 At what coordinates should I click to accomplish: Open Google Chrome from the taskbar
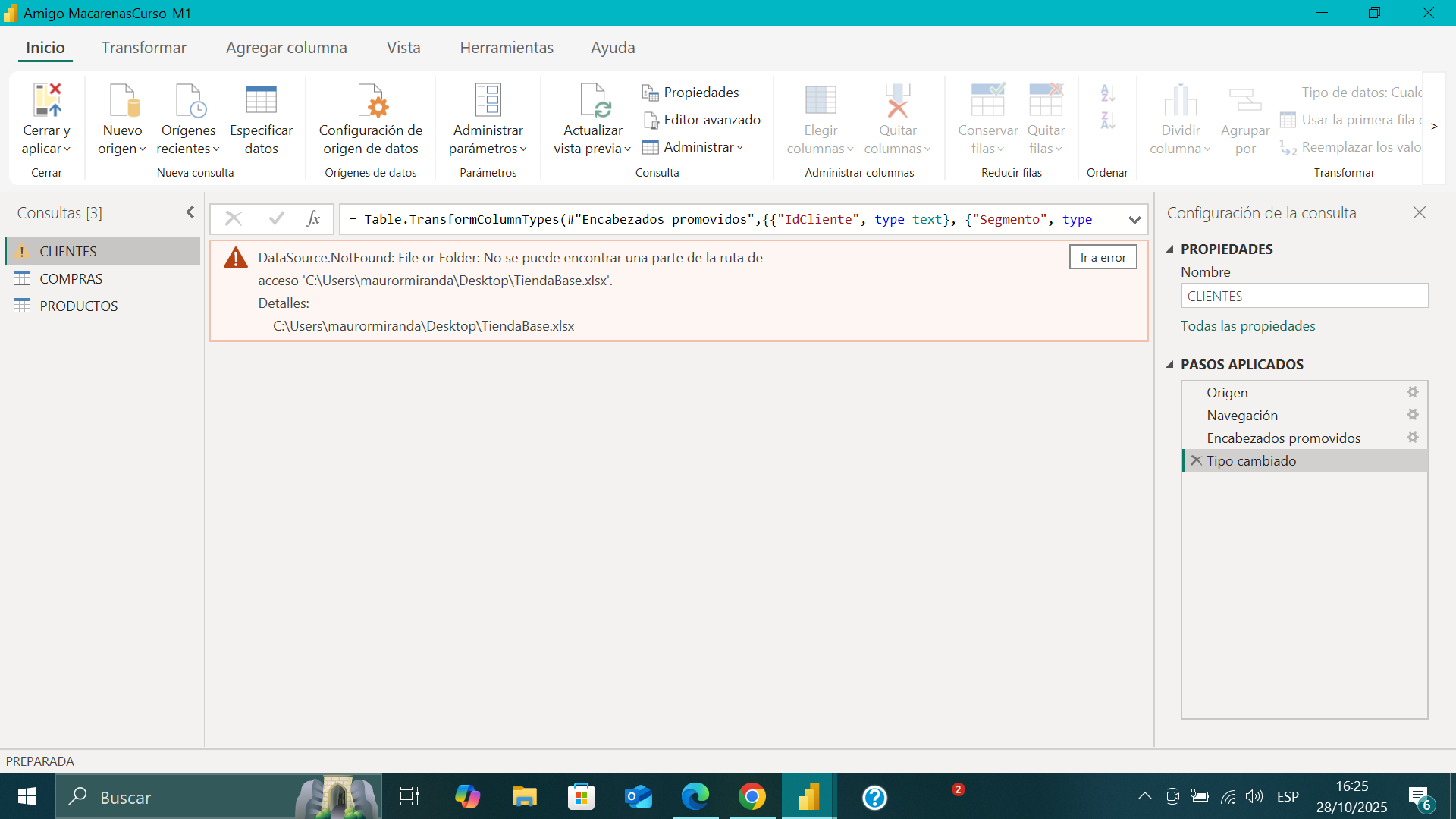click(752, 797)
